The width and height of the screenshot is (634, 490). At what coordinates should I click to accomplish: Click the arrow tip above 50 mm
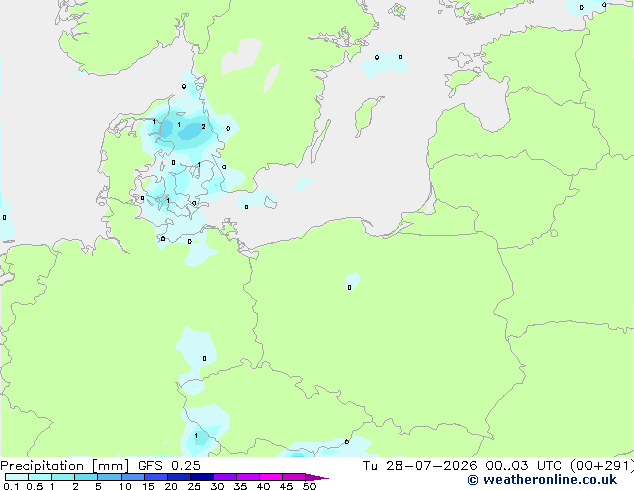point(317,477)
